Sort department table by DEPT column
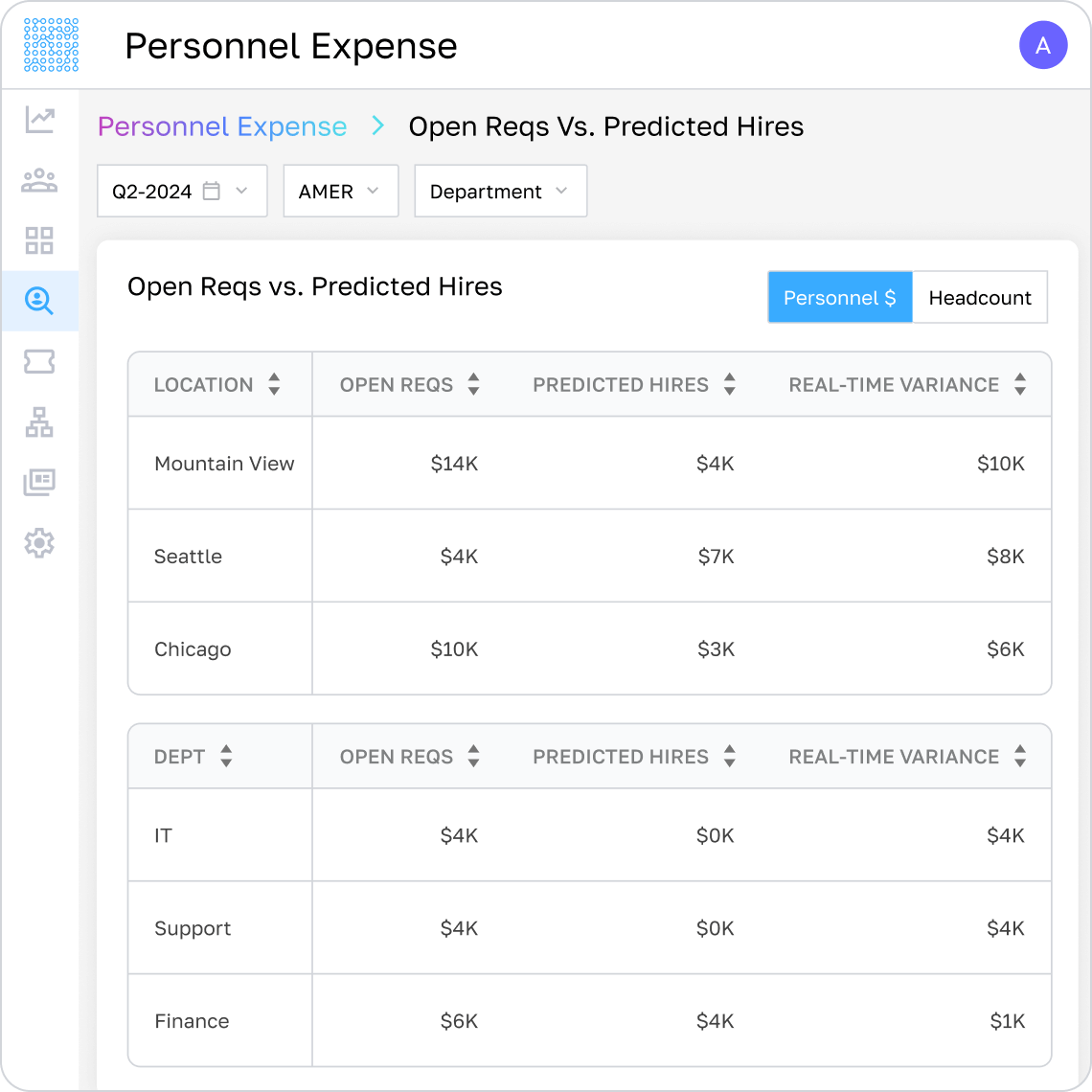The width and height of the screenshot is (1092, 1092). [193, 757]
